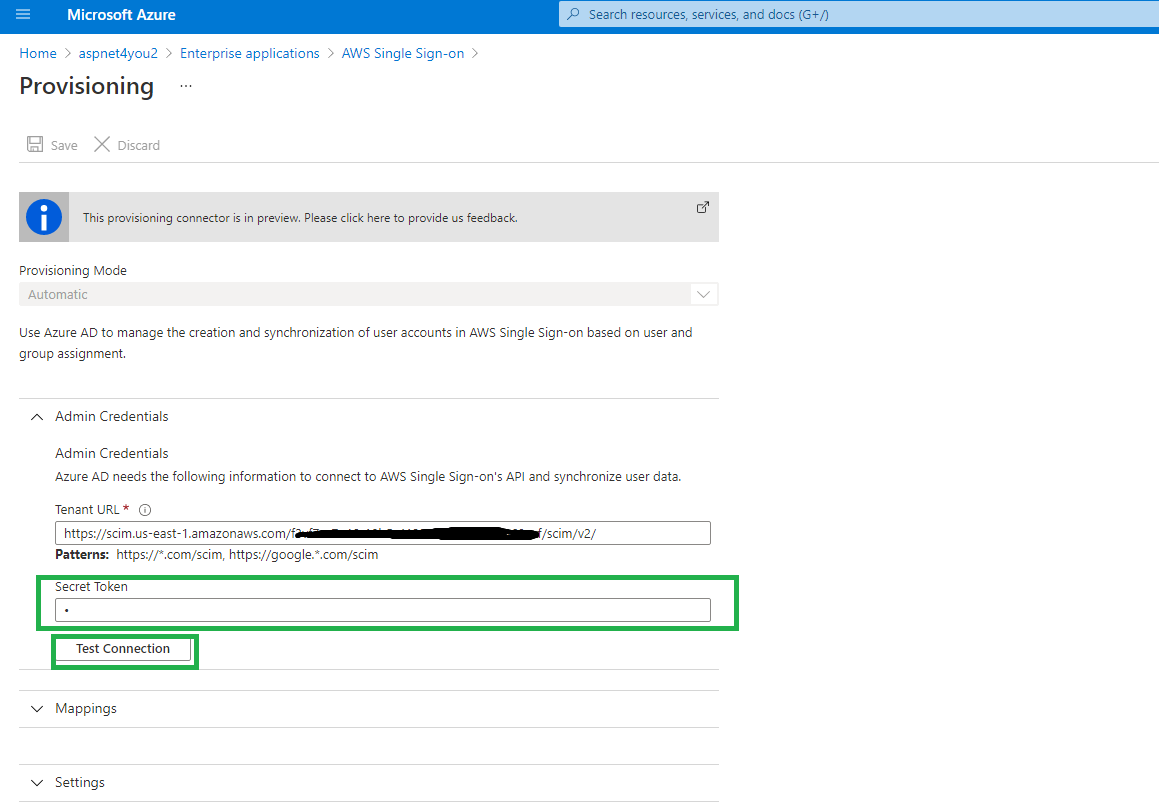Navigate to Enterprise applications breadcrumb
Viewport: 1159px width, 809px height.
pos(250,53)
